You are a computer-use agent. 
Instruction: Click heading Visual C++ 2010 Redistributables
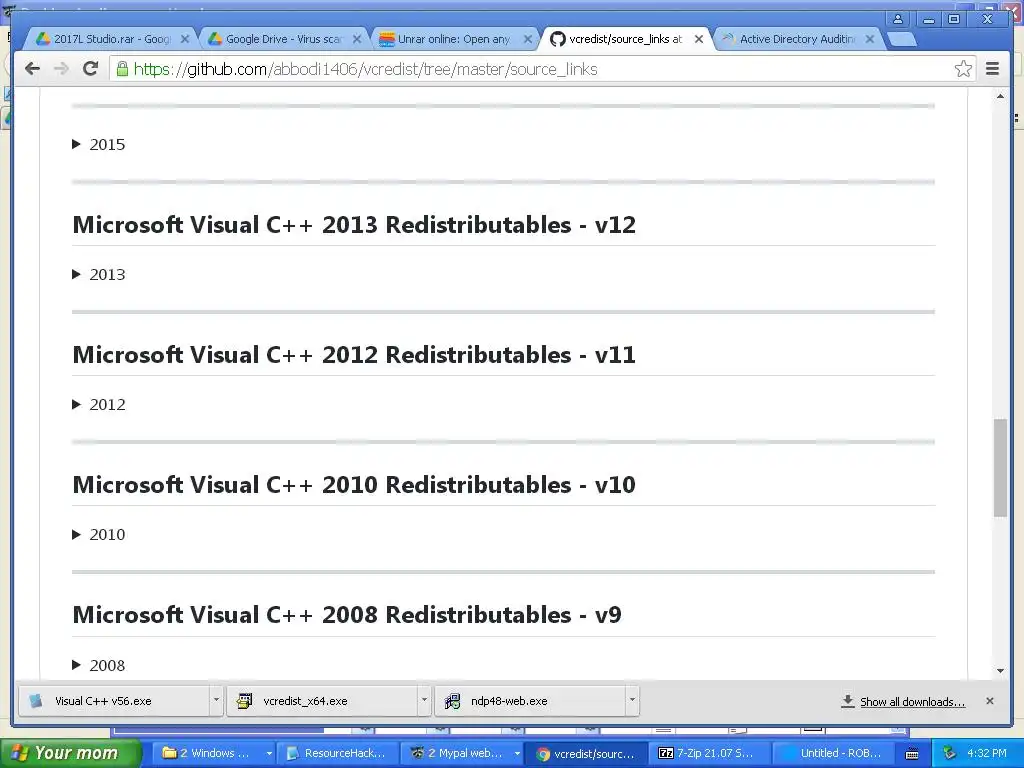(354, 485)
